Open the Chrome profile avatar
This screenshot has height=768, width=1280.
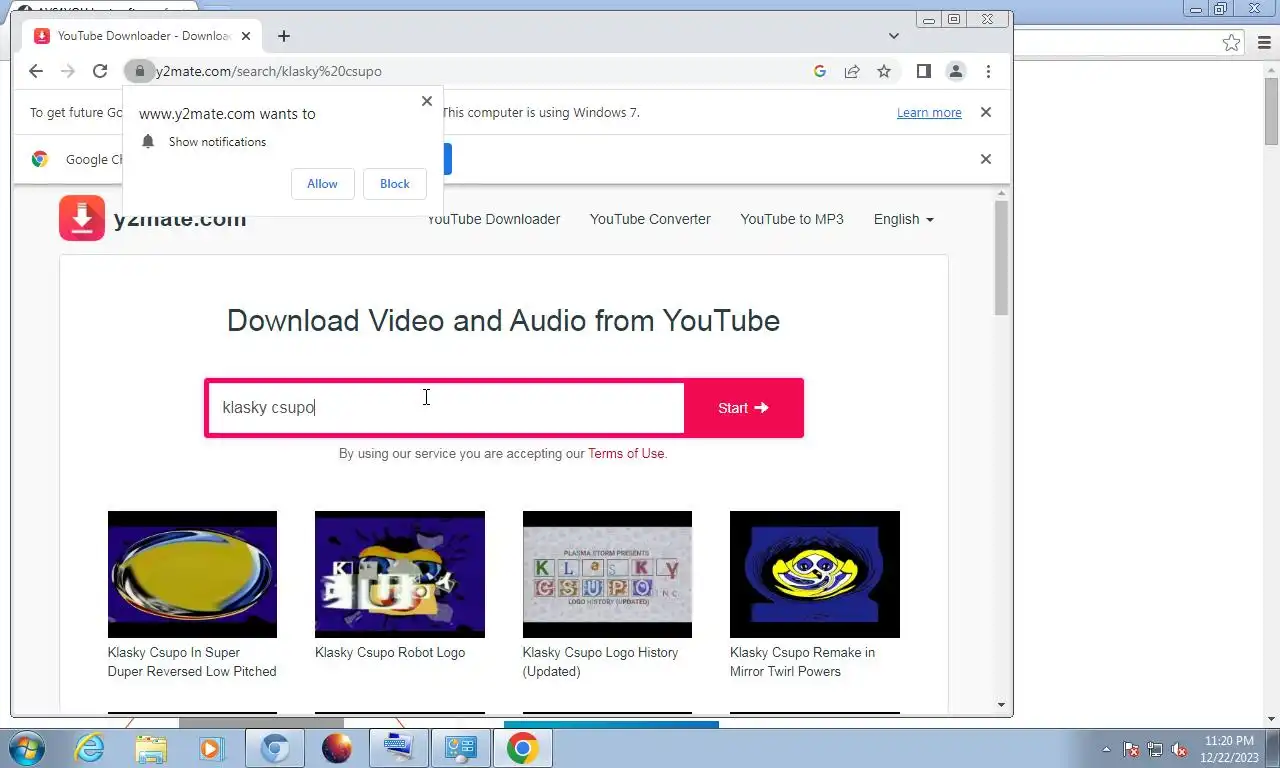coord(956,71)
